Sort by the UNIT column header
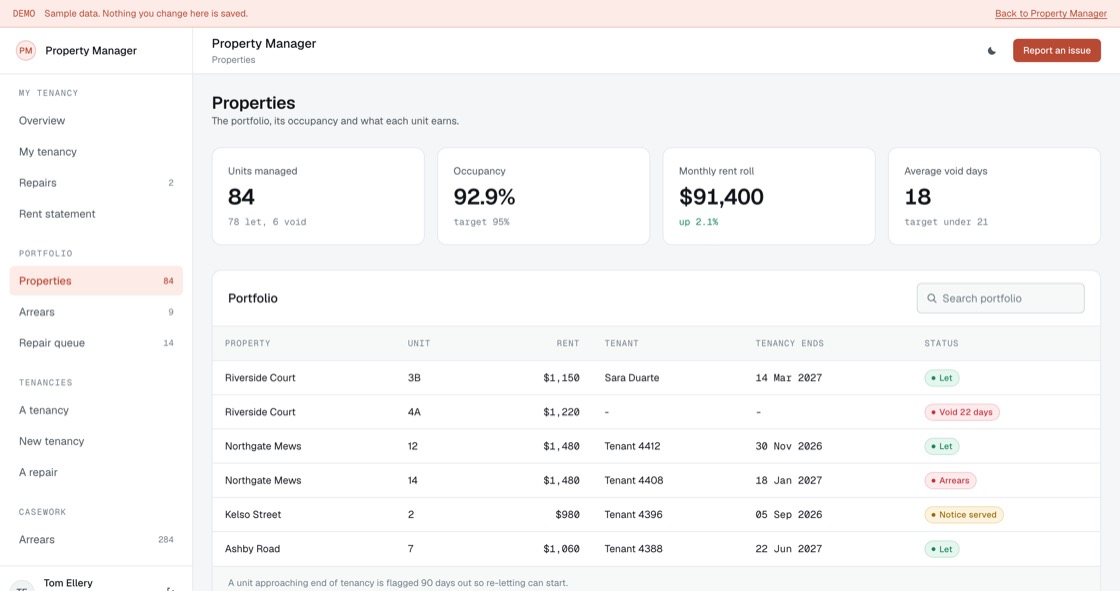The width and height of the screenshot is (1120, 591). [419, 344]
